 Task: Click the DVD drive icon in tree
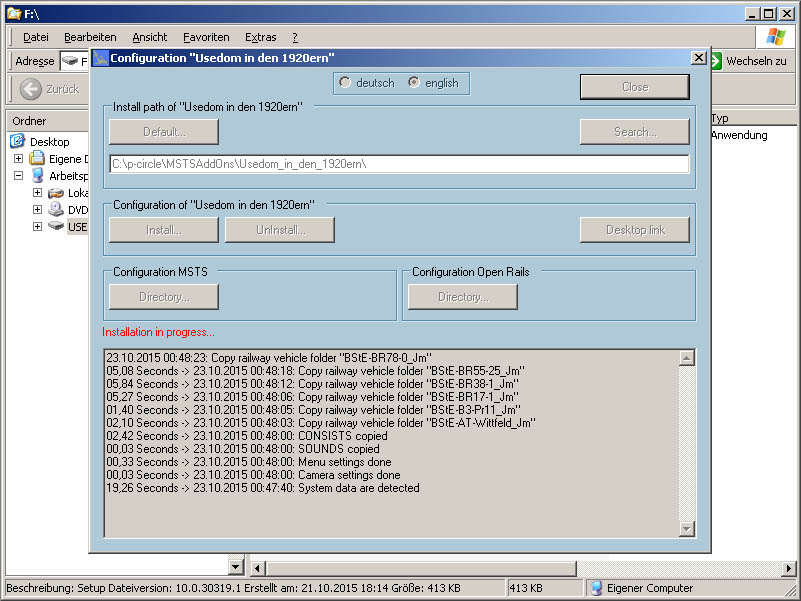[56, 210]
